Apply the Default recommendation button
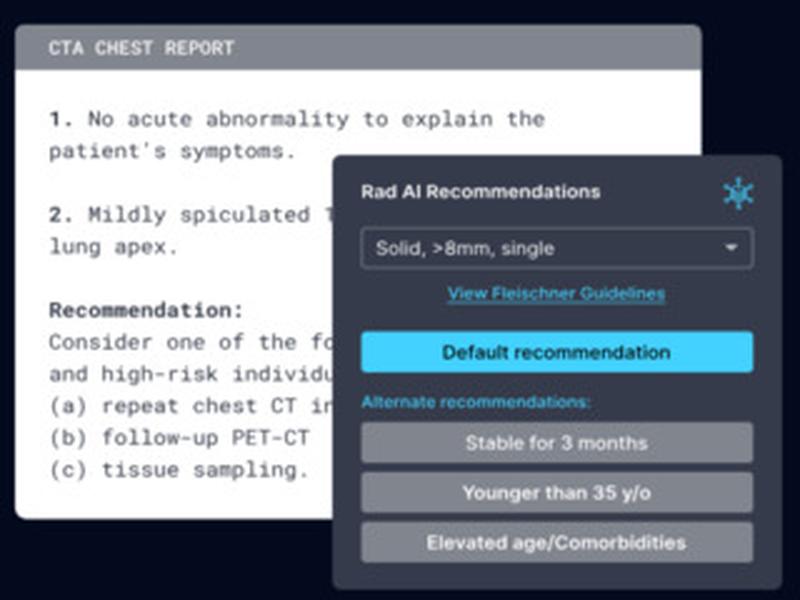 [557, 352]
